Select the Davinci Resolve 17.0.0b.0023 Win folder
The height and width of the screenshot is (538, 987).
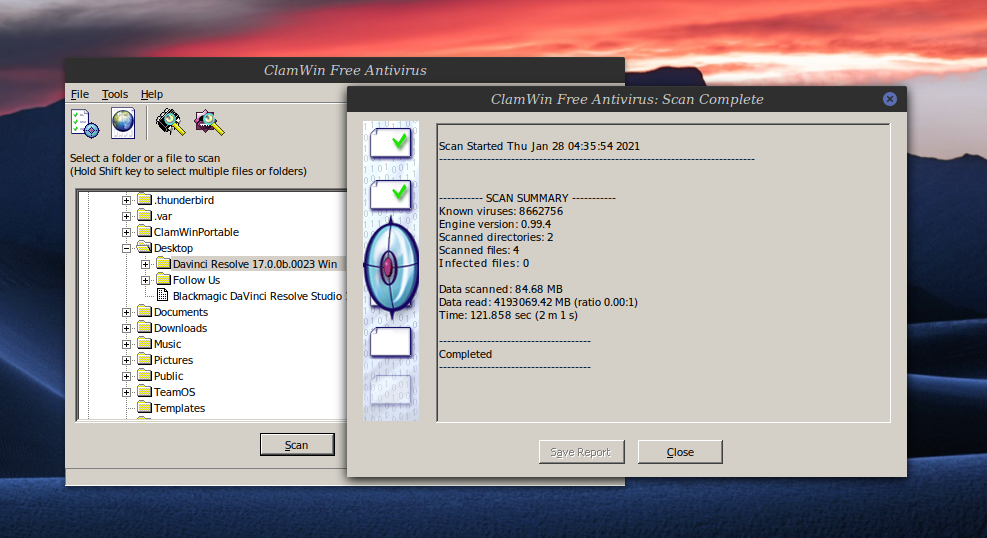point(255,264)
